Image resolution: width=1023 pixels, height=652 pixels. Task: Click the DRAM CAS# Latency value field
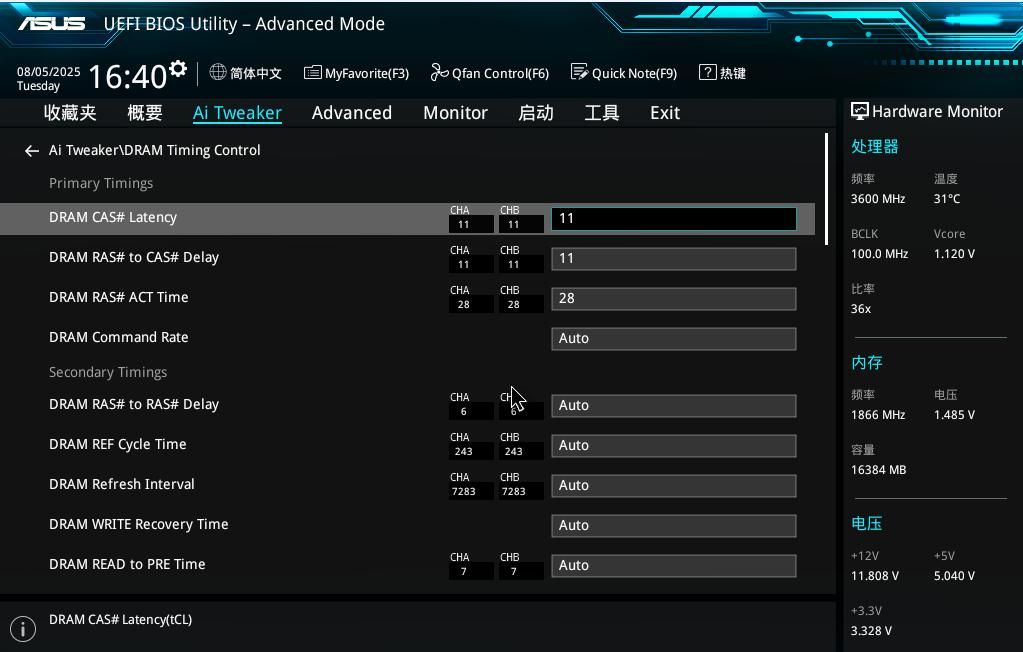pyautogui.click(x=673, y=219)
